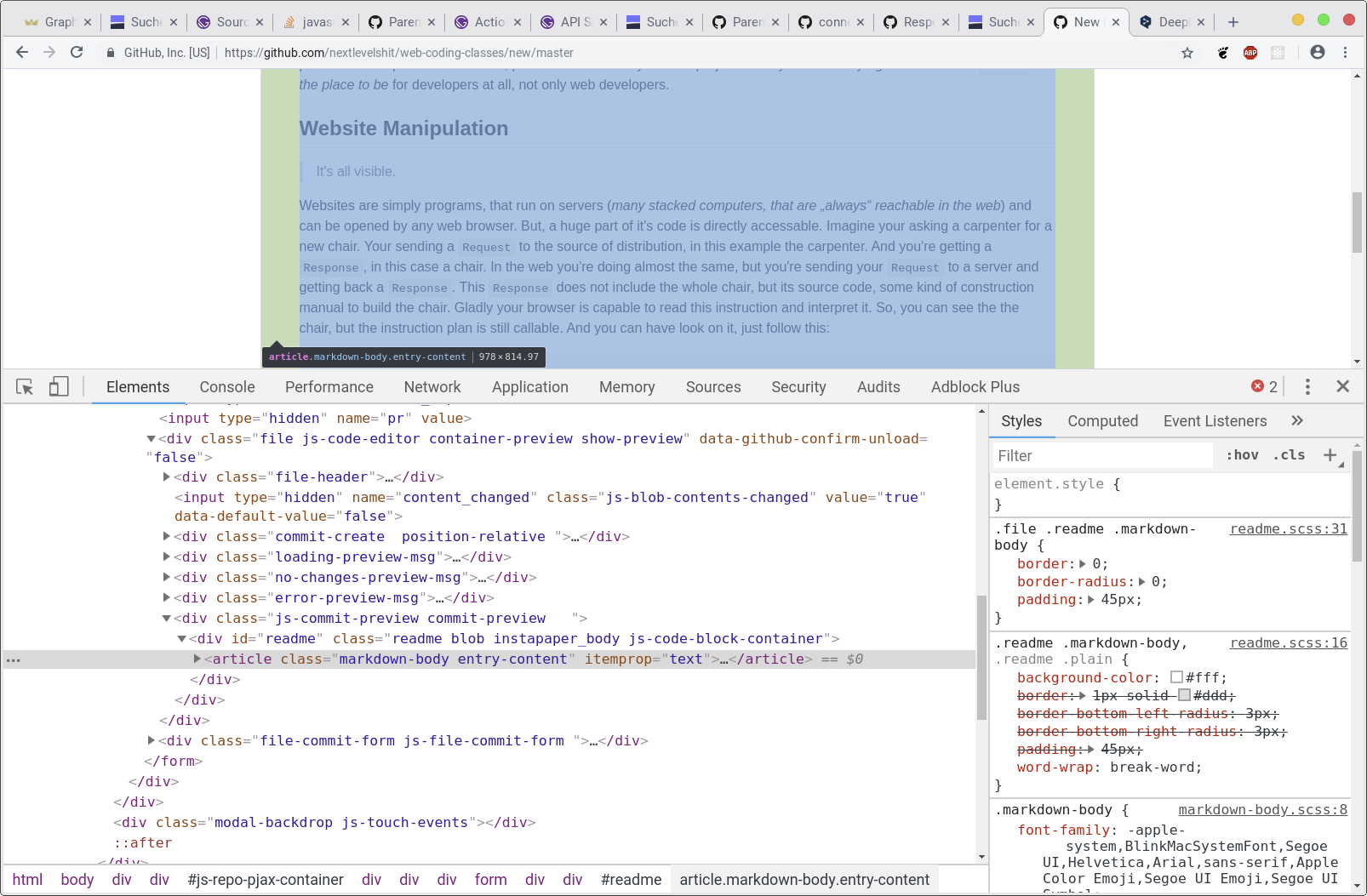Open the Performance tab in DevTools
The height and width of the screenshot is (896, 1367).
[x=329, y=387]
